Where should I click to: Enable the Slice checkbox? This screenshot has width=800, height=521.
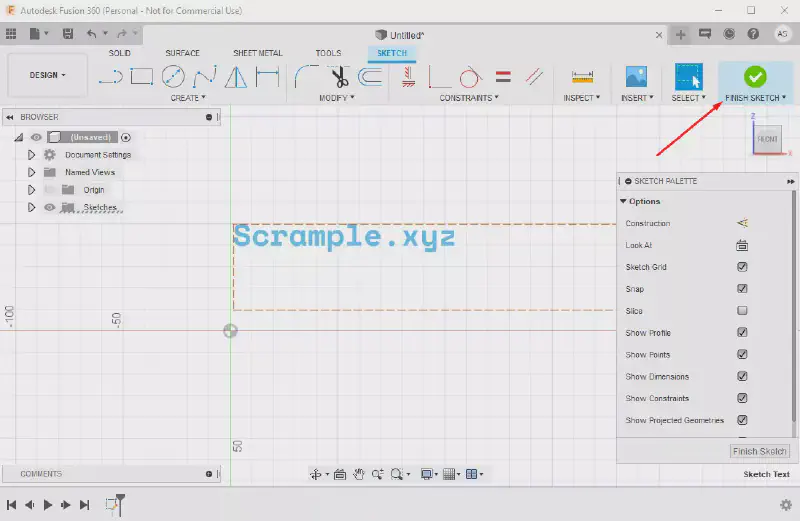[x=742, y=311]
